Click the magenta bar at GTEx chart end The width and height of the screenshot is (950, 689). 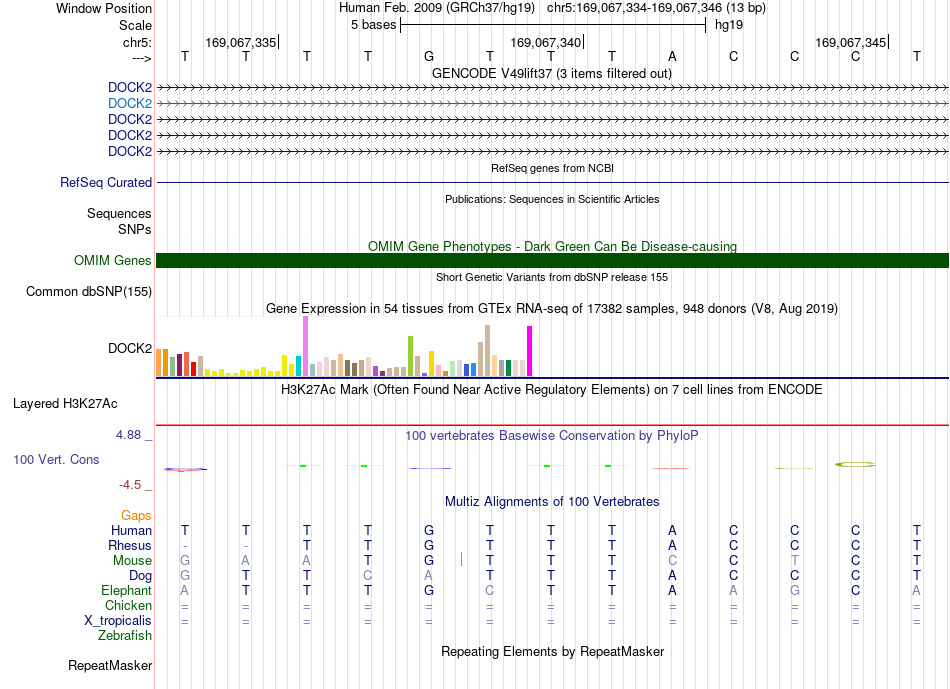pyautogui.click(x=530, y=351)
